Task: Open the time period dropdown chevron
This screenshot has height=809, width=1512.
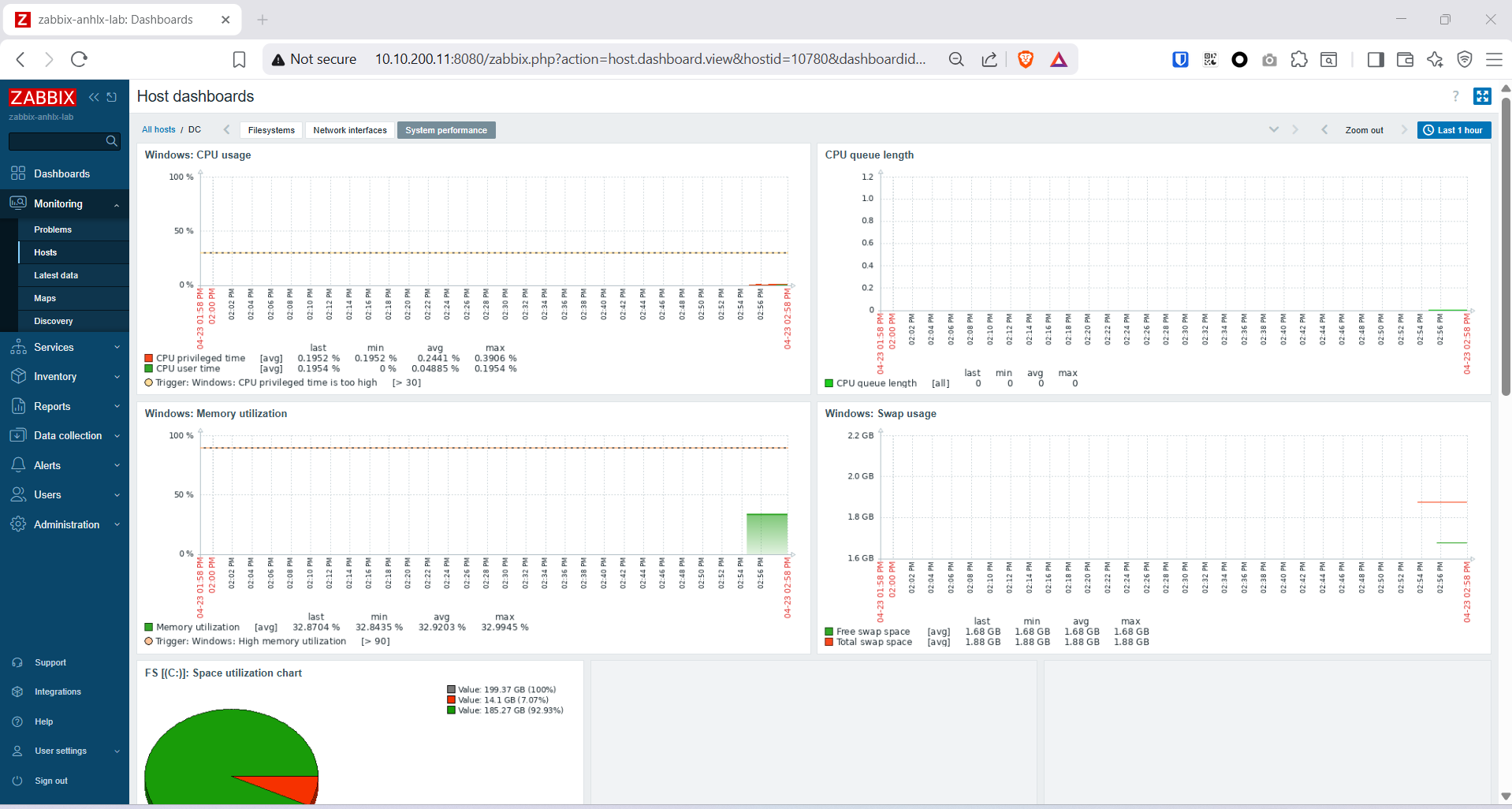Action: click(1273, 130)
